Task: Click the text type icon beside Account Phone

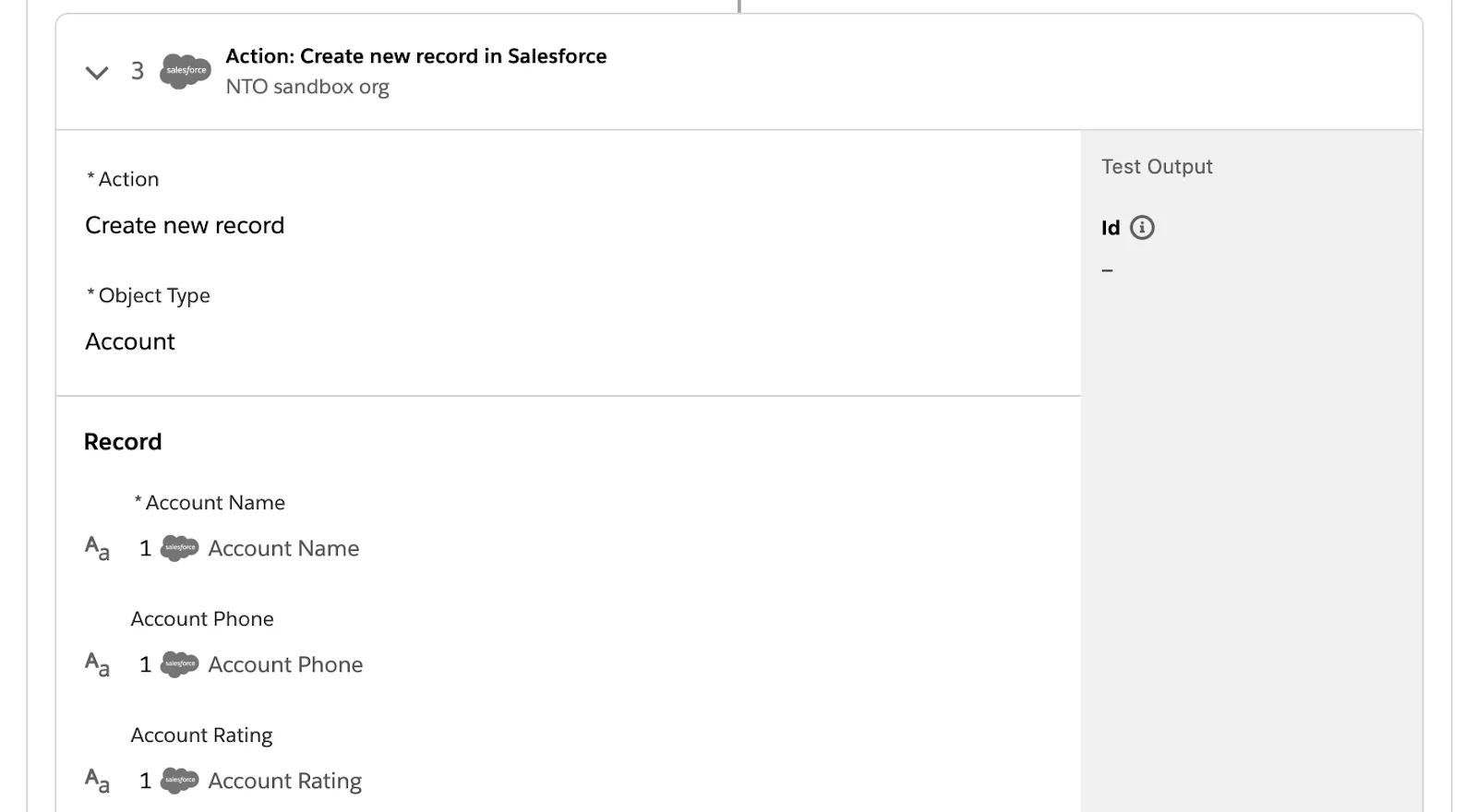Action: click(98, 665)
